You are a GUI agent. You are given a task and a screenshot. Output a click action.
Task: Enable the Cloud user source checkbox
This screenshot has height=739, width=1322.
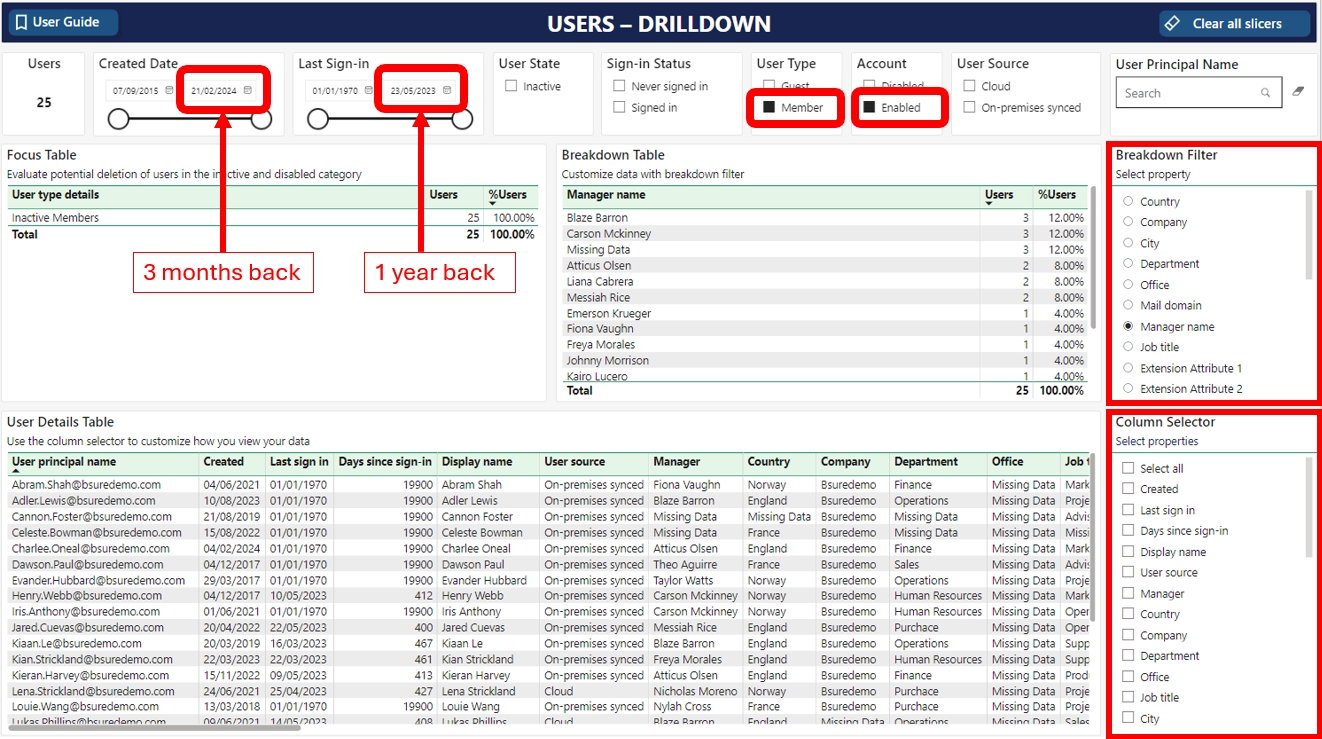[969, 86]
